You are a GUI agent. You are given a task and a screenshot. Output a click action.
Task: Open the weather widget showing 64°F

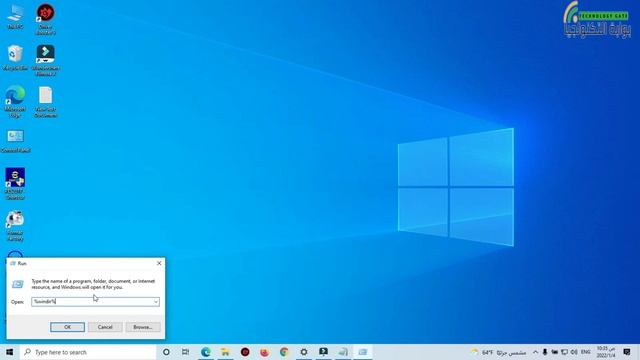pos(498,352)
